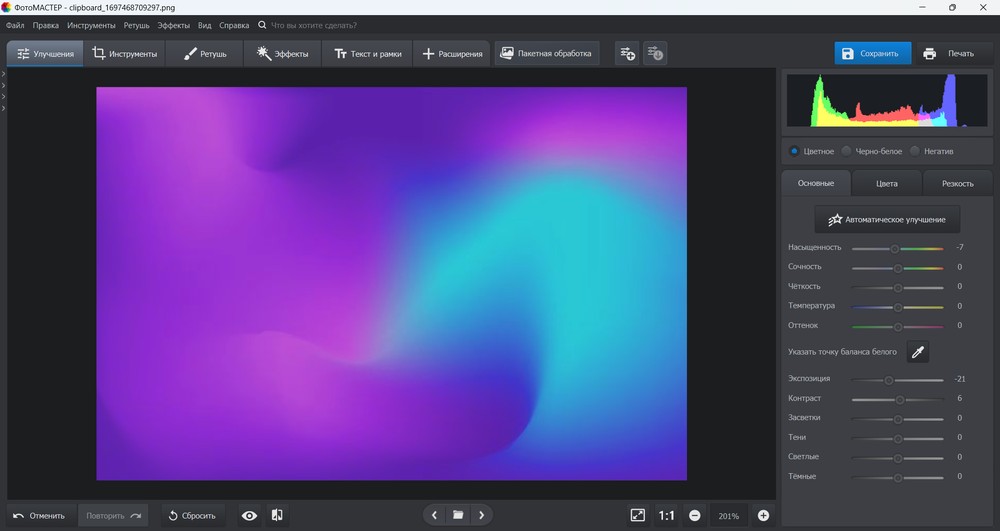
Task: Click the Автоматическое улучшение button
Action: tap(887, 219)
